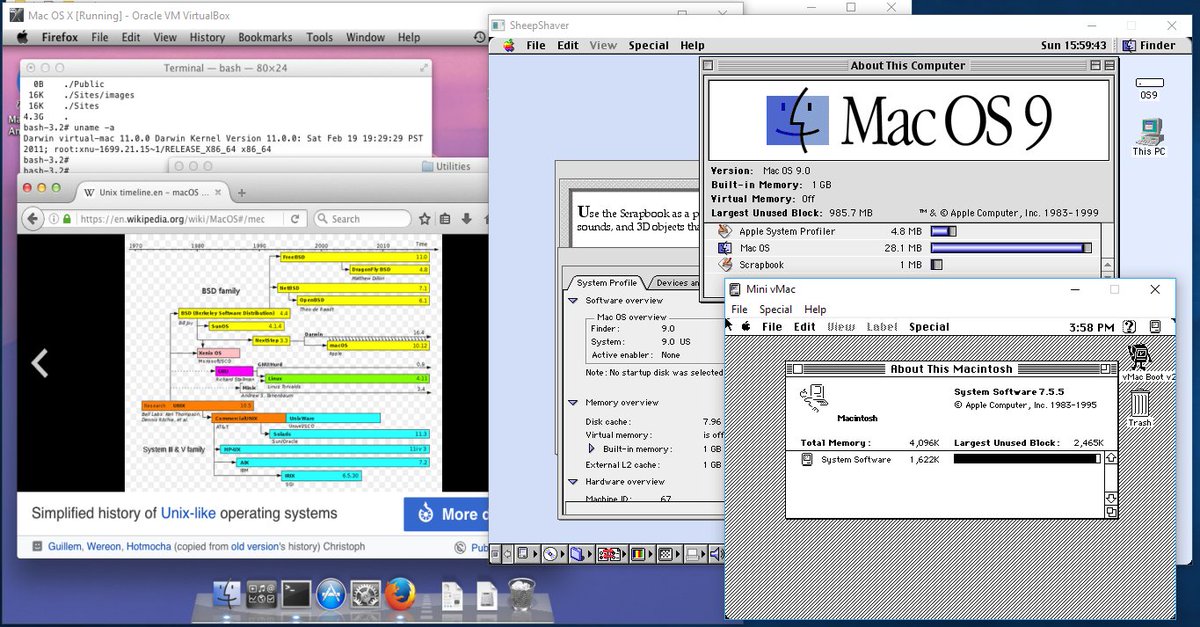Collapse the Memory overview section
The width and height of the screenshot is (1200, 627).
[573, 402]
